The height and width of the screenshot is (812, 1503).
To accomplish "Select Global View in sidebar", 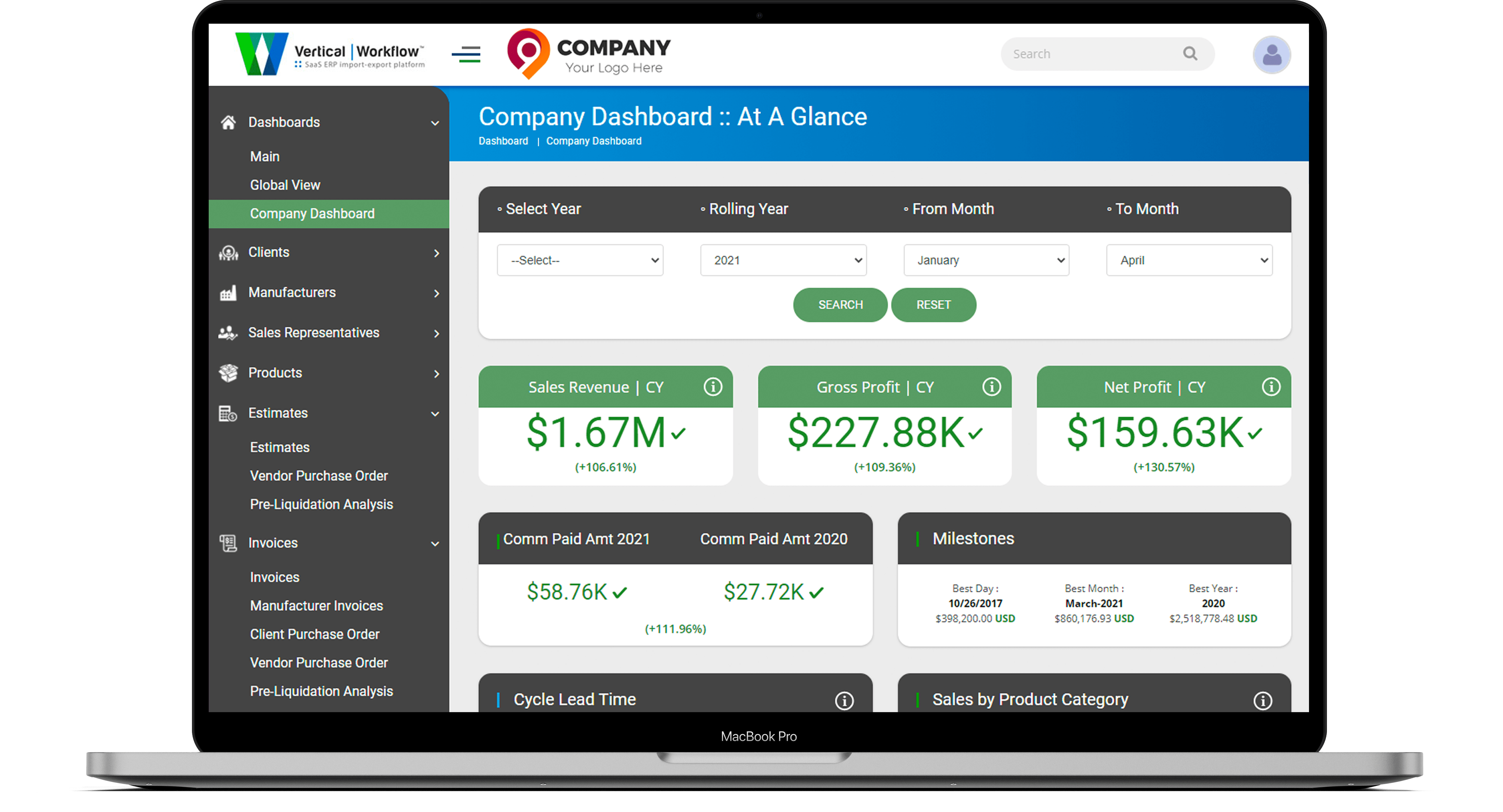I will [x=285, y=185].
